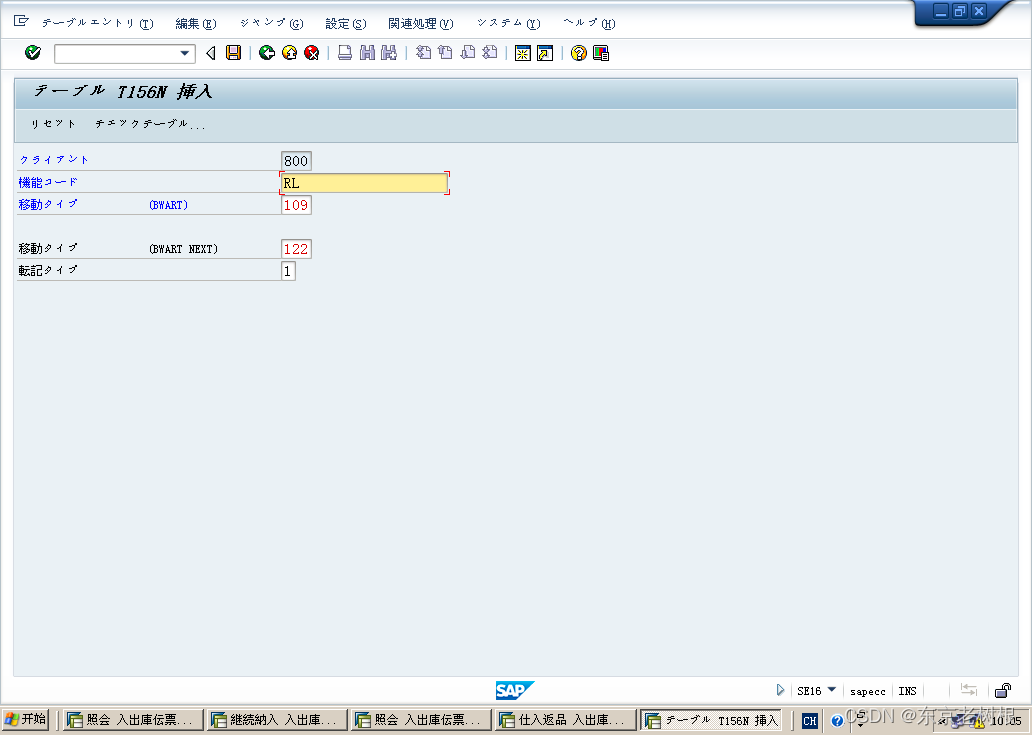Viewport: 1032px width, 735px height.
Task: Go back using the green Back icon
Action: tap(267, 53)
